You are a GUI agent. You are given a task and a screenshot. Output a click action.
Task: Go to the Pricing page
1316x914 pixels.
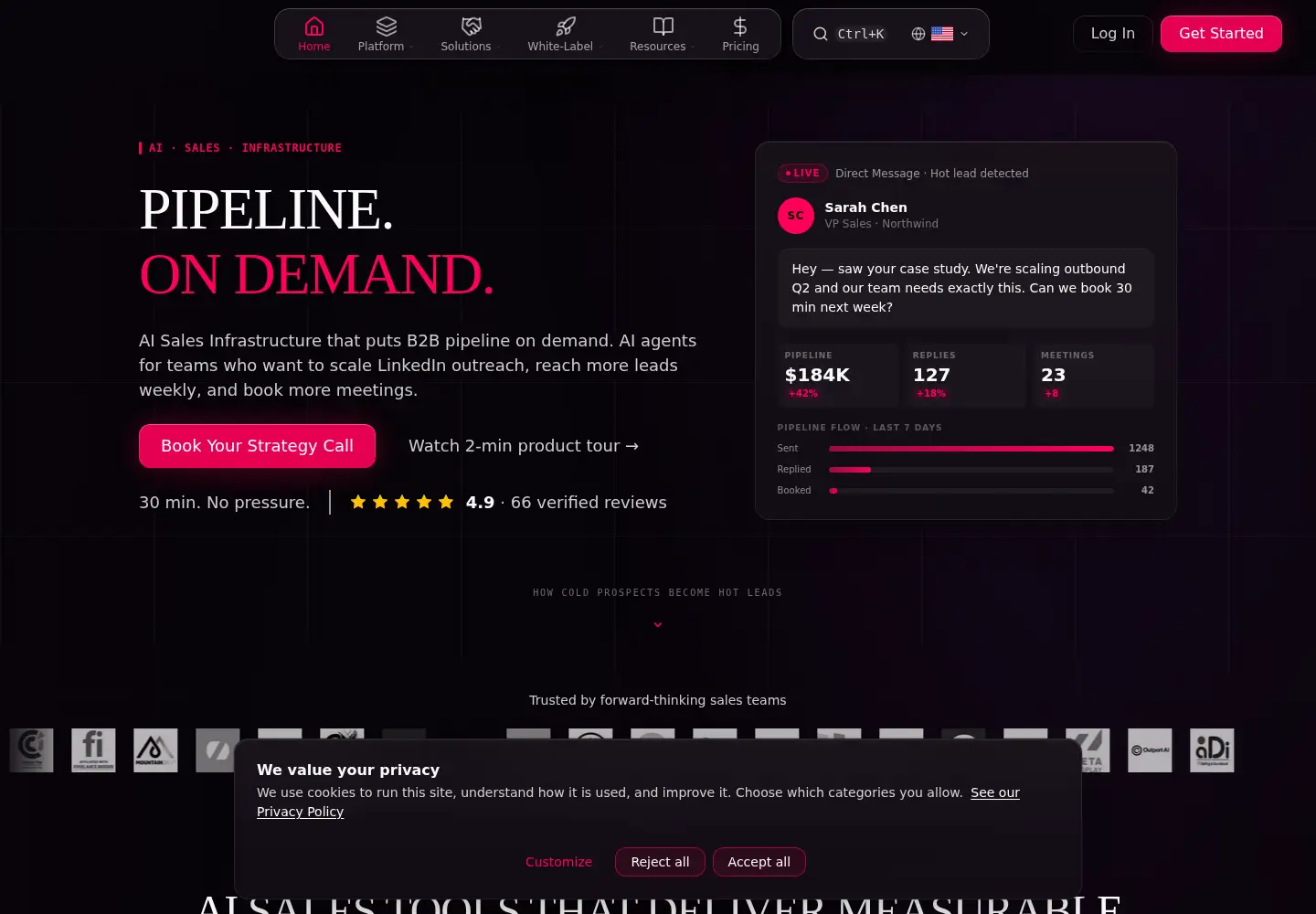[740, 34]
